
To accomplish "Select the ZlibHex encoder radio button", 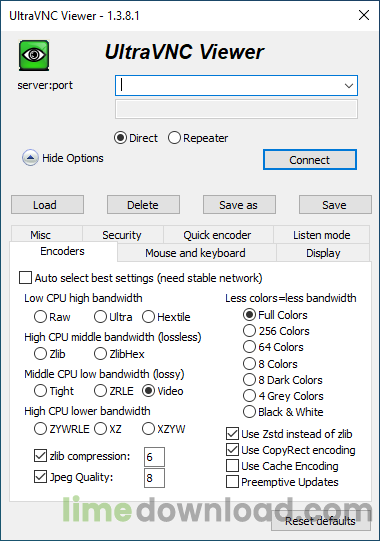I will [100, 354].
